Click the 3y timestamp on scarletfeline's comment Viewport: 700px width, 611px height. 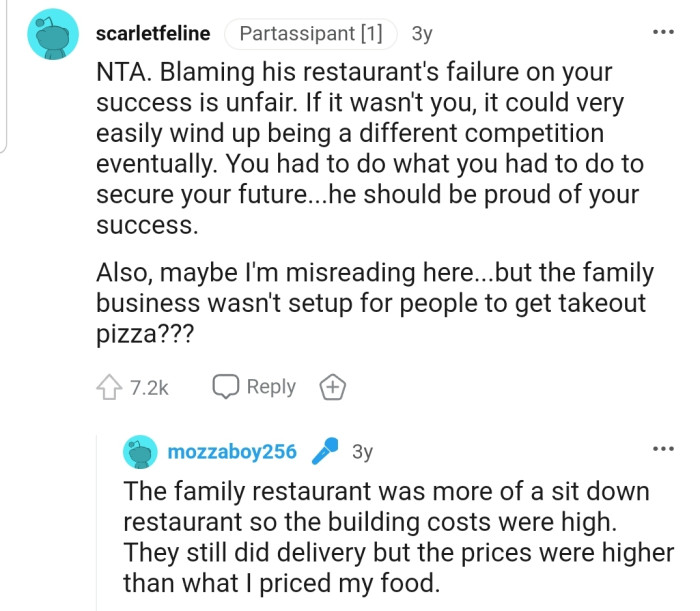(x=422, y=34)
